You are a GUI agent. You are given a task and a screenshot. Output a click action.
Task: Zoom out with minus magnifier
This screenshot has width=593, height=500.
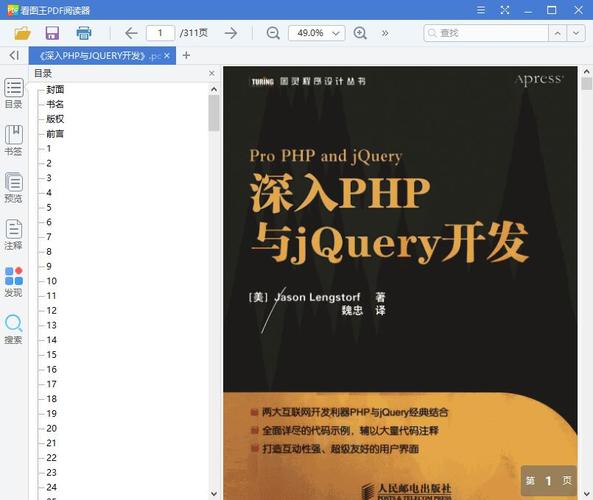(273, 33)
